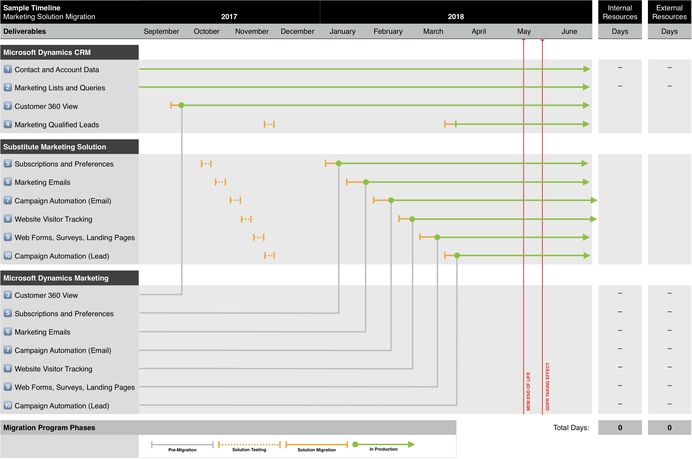Click the green dot on Substitute Marketing Solution Campaign Automation (Lead)
Viewport: 692px width, 459px height.
(x=457, y=256)
